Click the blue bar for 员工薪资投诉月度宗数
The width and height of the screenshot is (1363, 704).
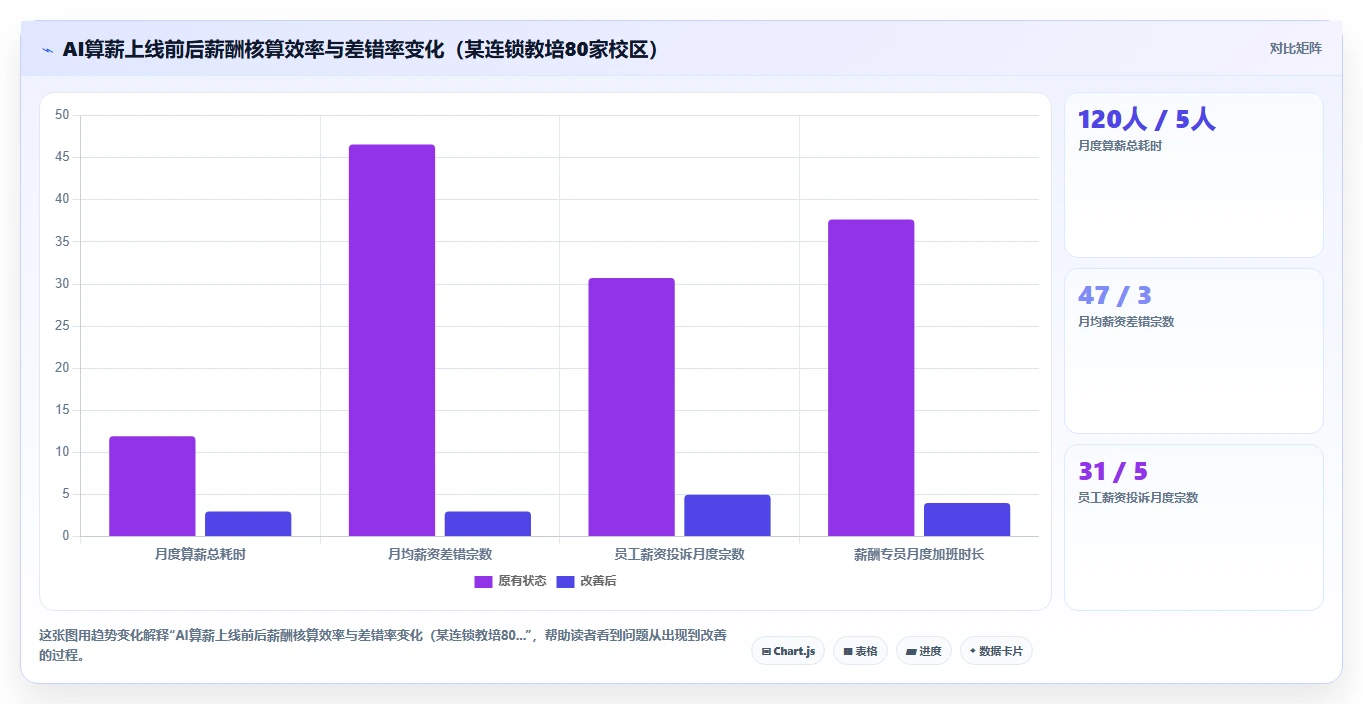[727, 515]
